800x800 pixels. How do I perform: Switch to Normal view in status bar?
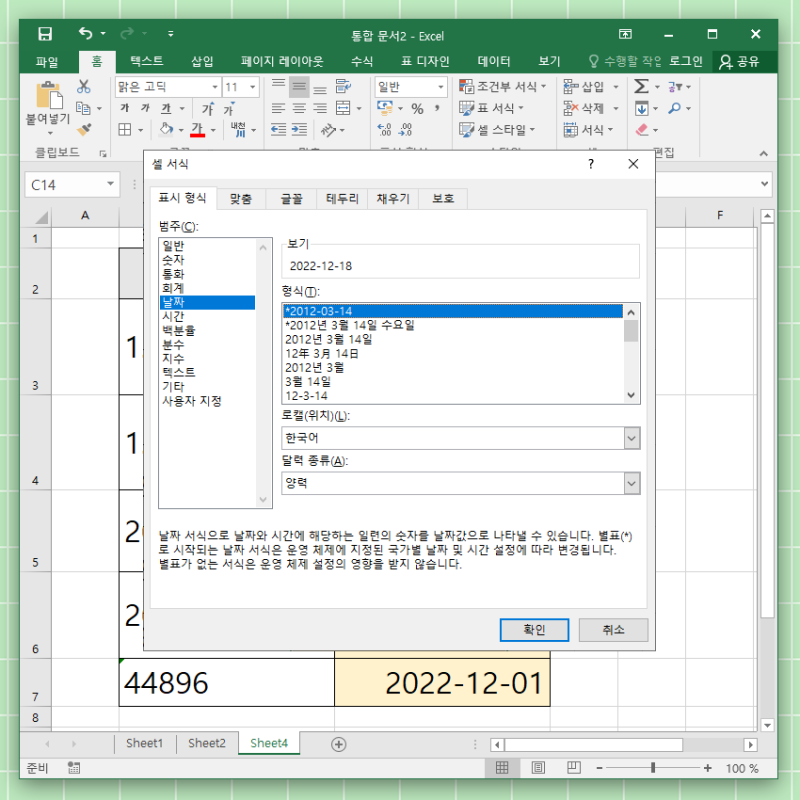502,767
